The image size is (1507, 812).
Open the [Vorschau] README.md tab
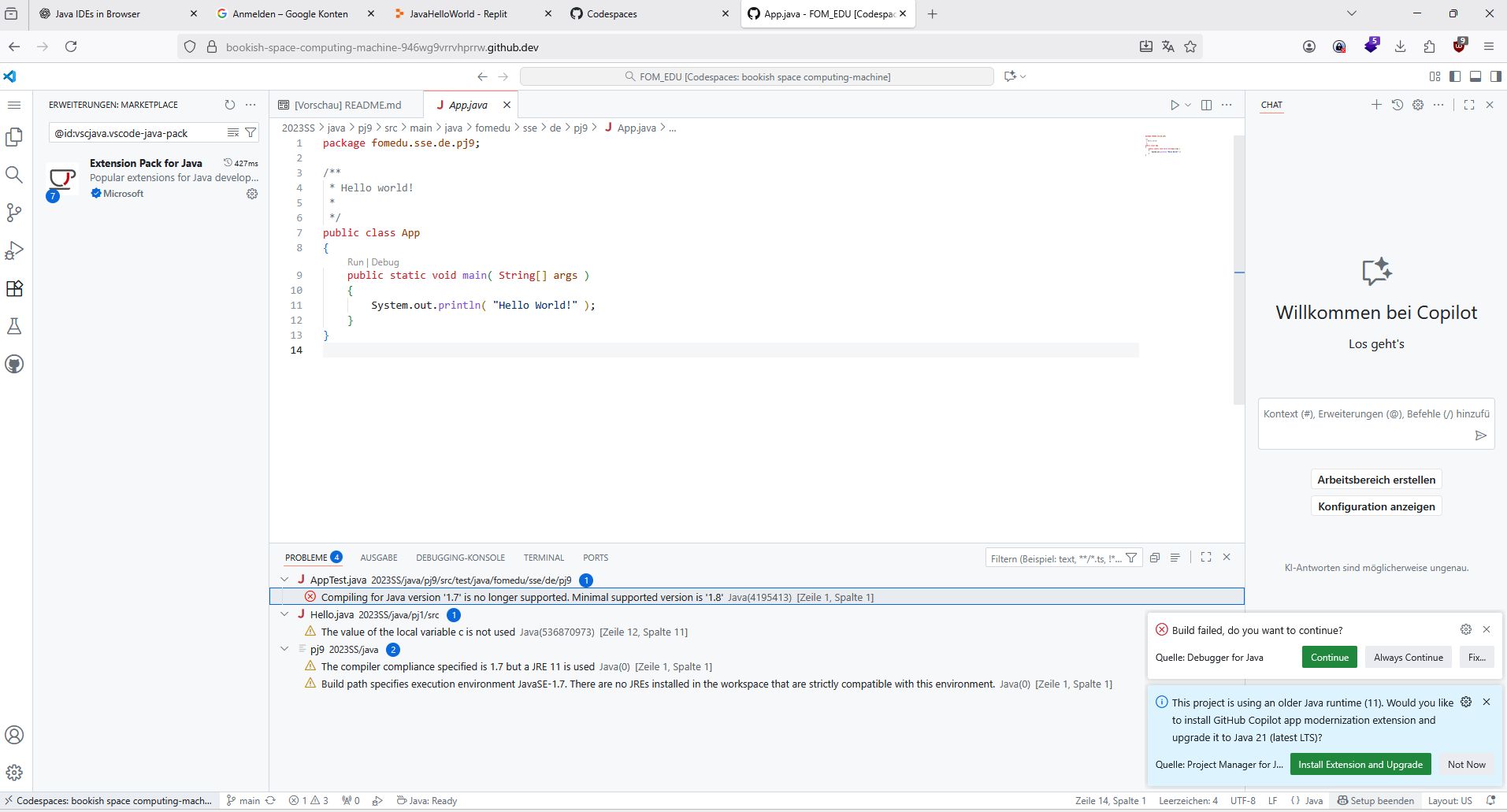point(347,105)
